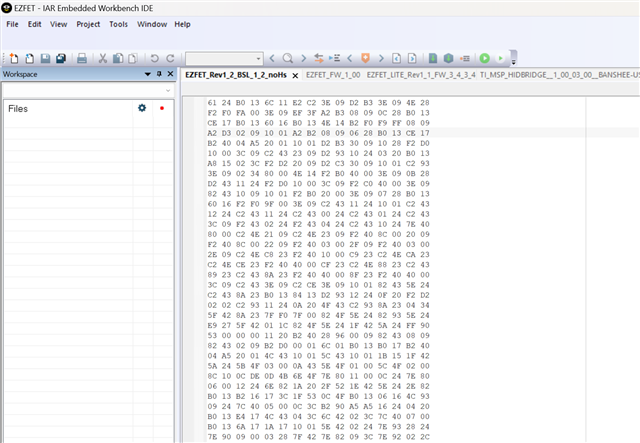
Task: Jump to previous bookmark arrow
Action: [350, 58]
